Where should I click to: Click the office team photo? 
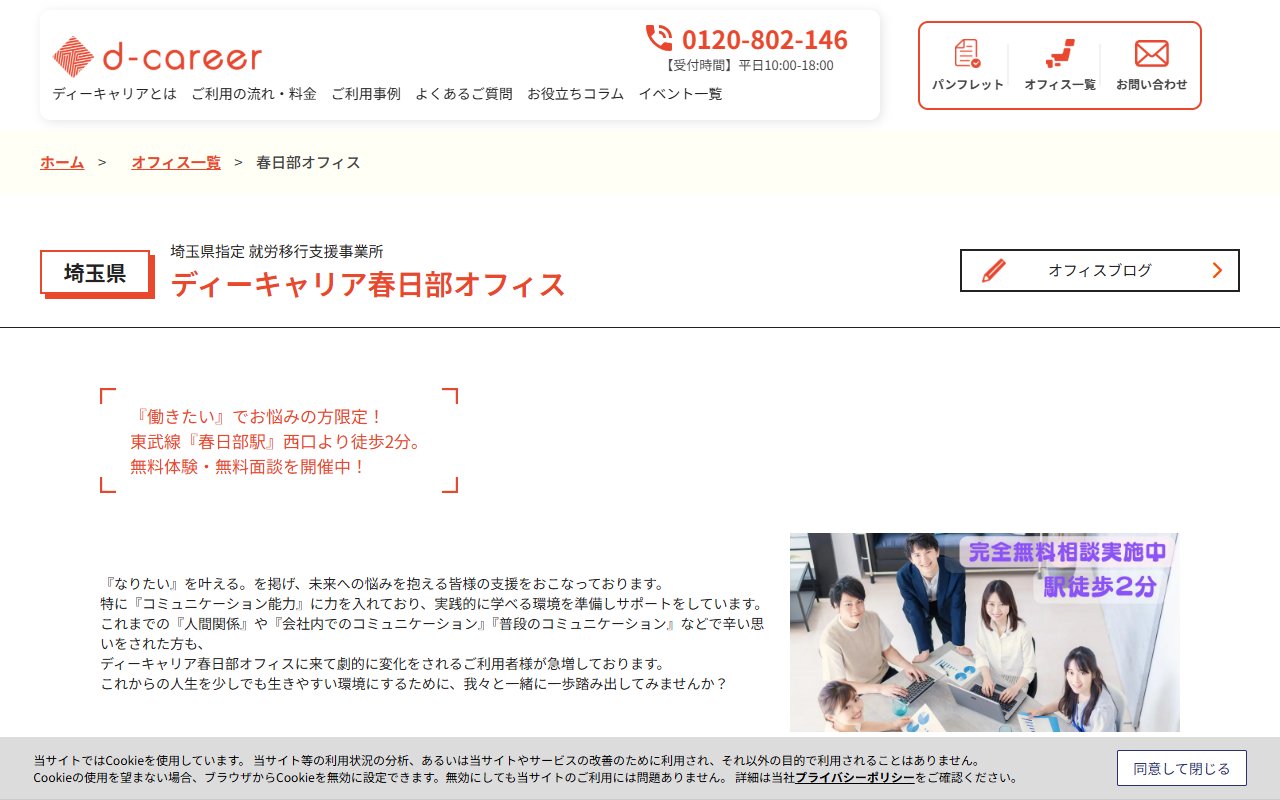985,632
